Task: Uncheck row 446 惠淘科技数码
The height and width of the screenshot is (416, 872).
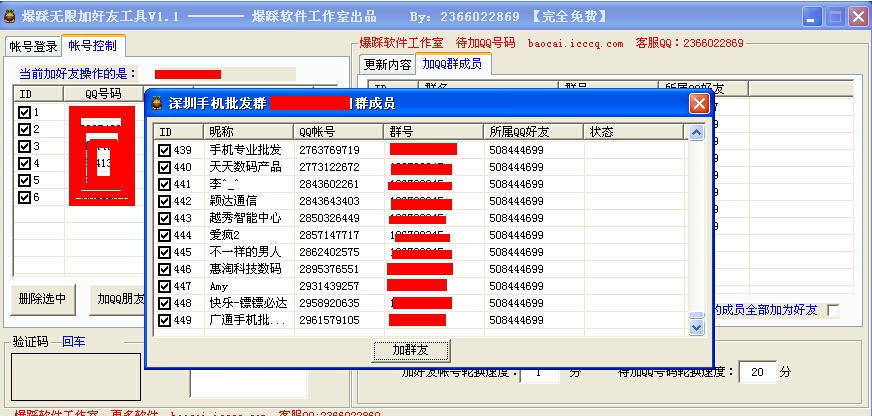Action: point(165,269)
